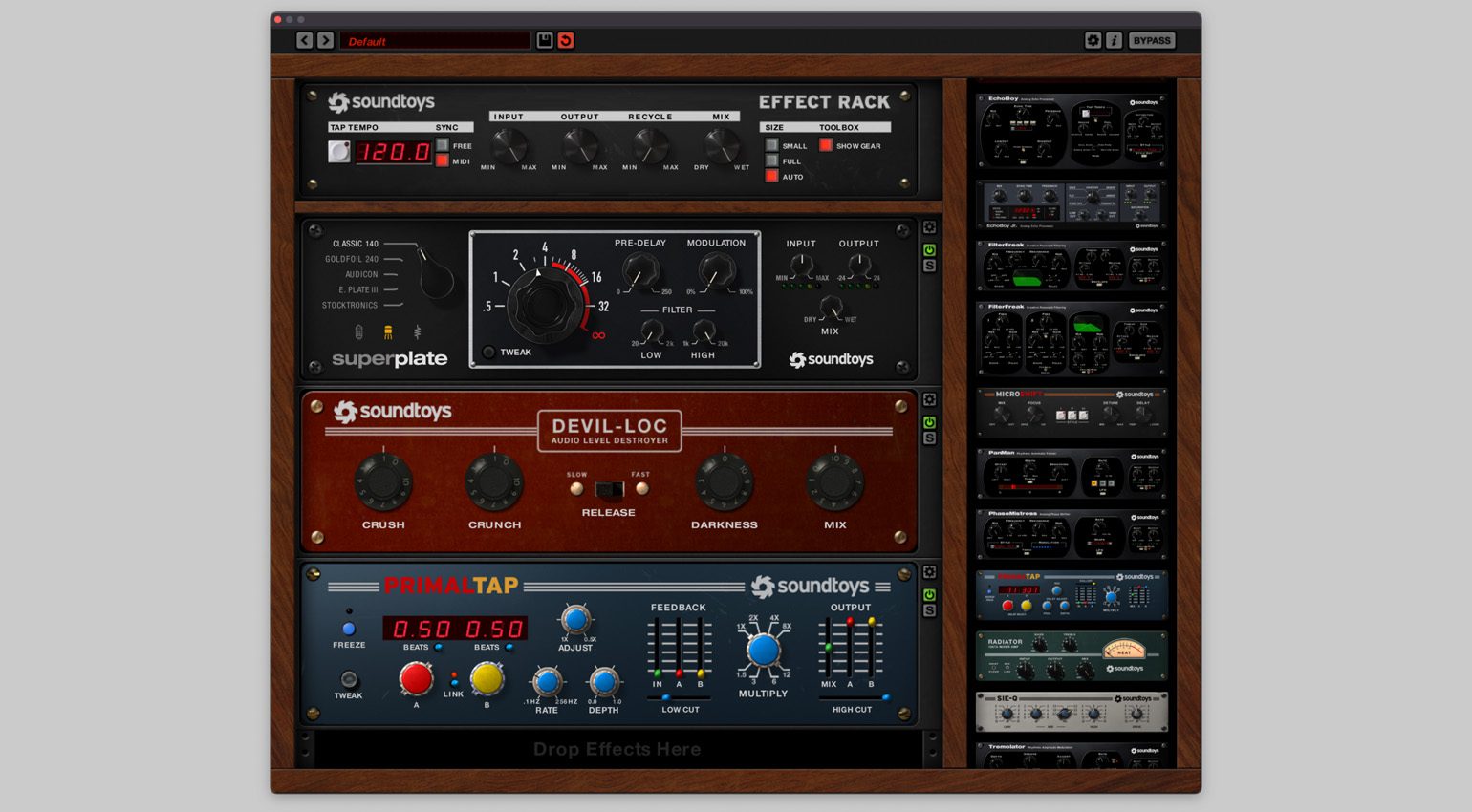Tap the Tap Tempo pad
The height and width of the screenshot is (812, 1472).
339,152
